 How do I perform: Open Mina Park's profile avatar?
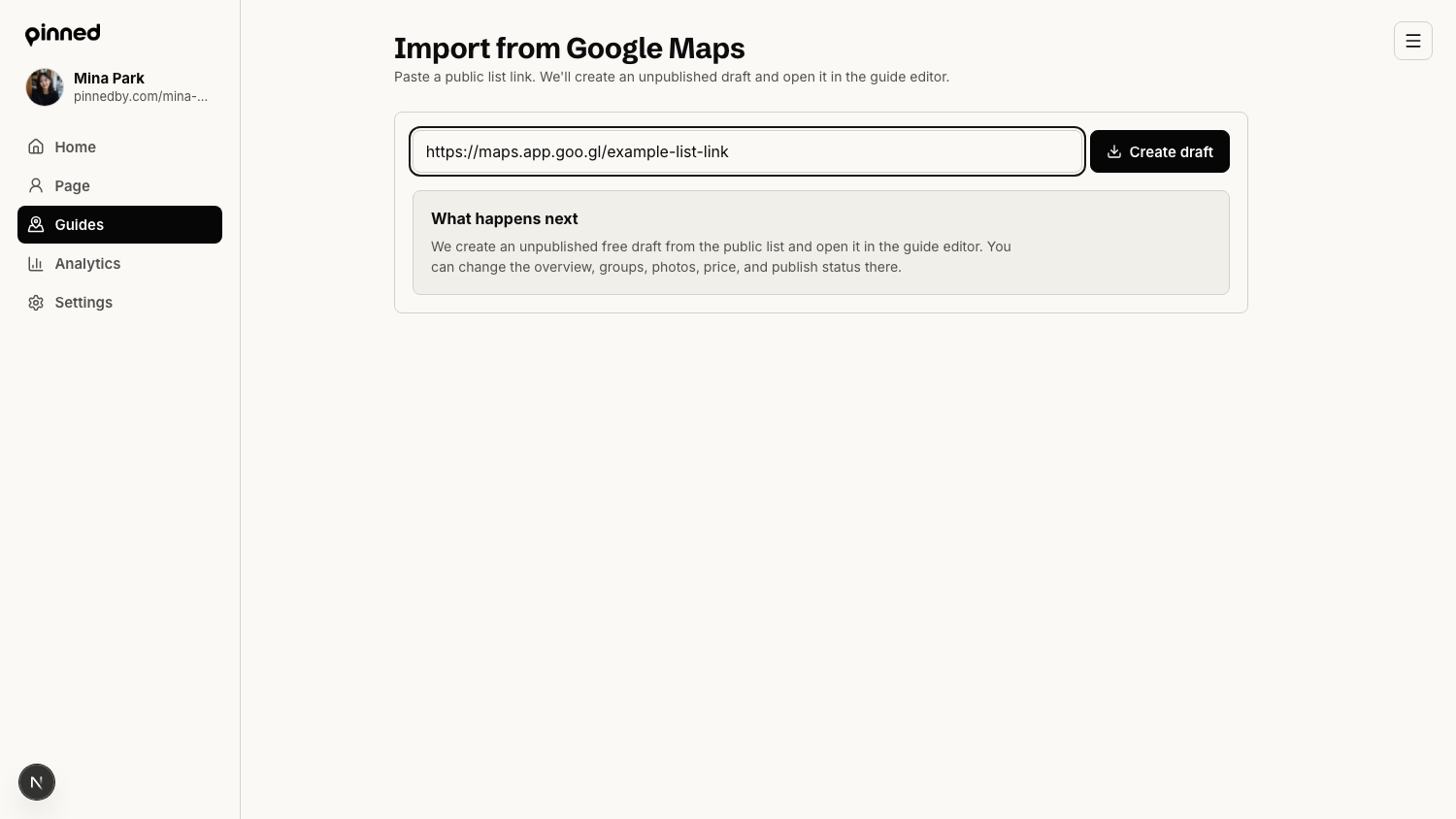pyautogui.click(x=45, y=87)
